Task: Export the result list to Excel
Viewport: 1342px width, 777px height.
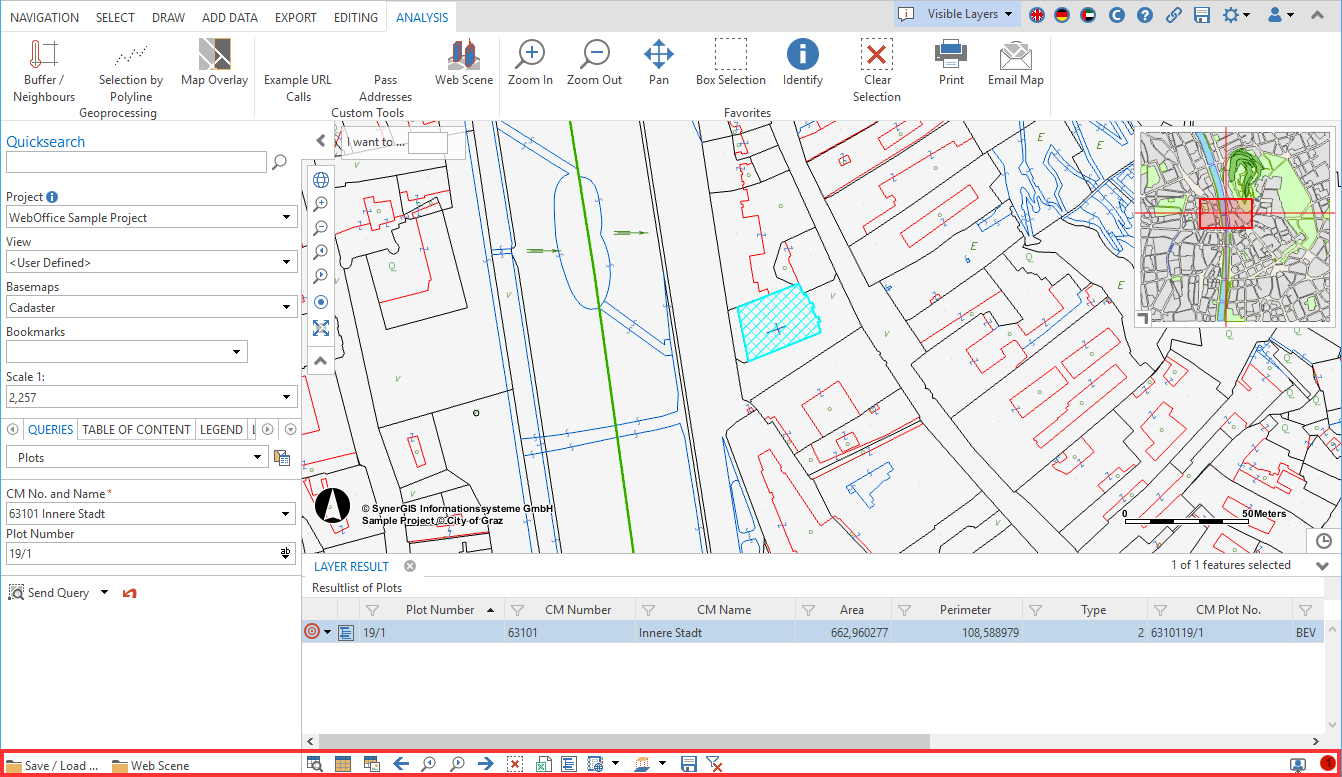Action: tap(543, 763)
